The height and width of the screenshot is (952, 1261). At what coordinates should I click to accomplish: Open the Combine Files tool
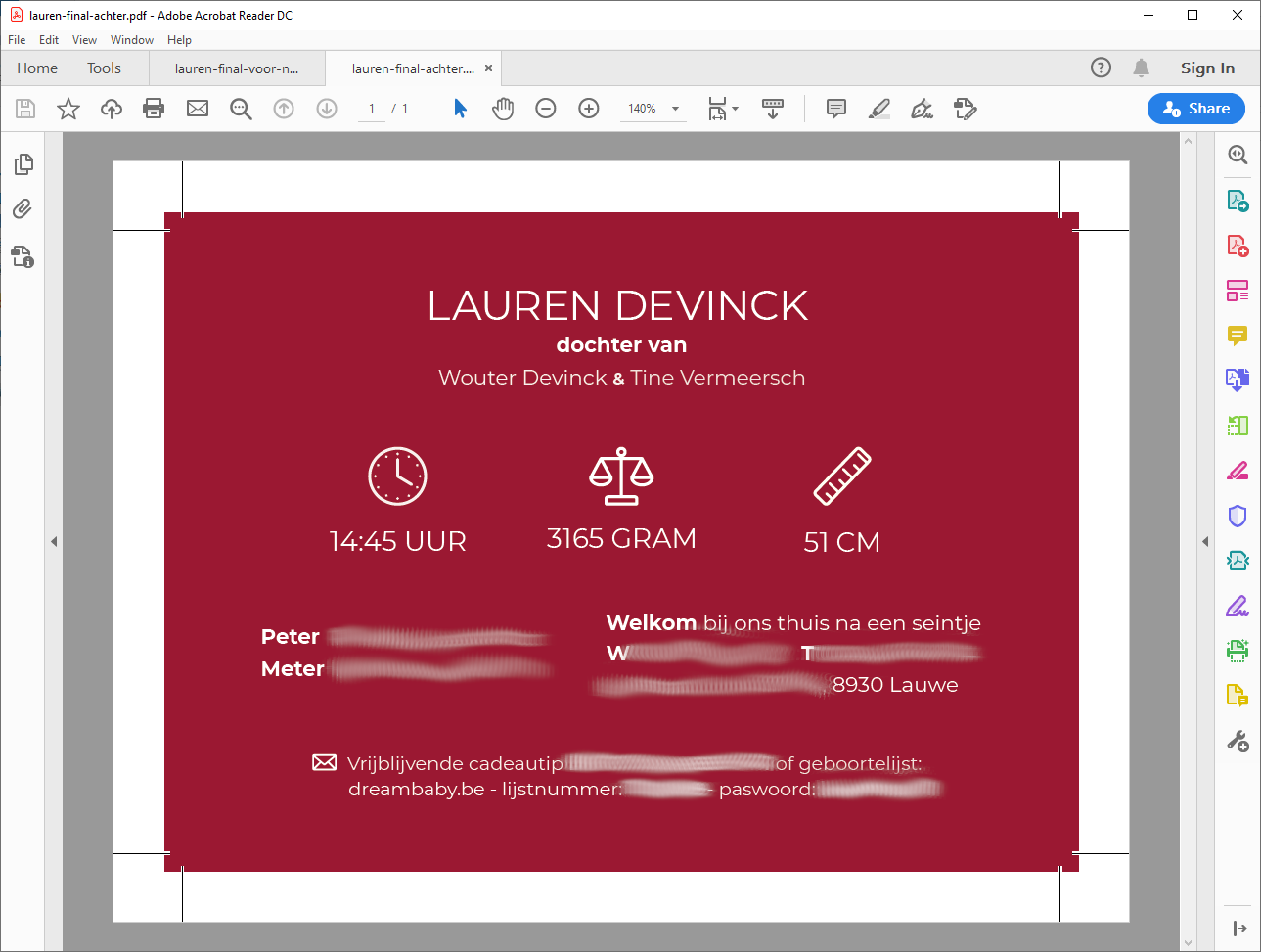(1238, 380)
